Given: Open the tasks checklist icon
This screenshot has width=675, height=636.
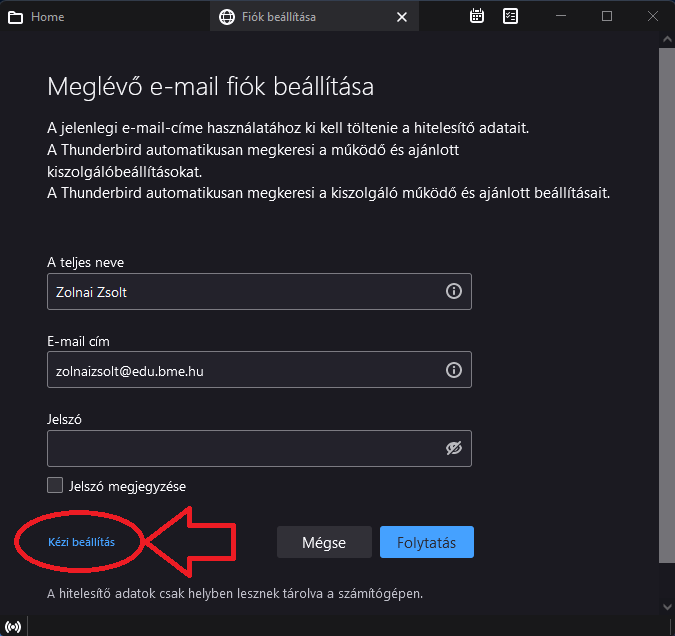Looking at the screenshot, I should 510,16.
